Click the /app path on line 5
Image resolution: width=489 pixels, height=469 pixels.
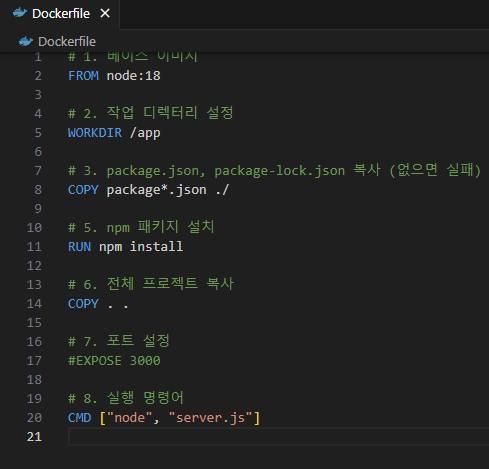click(x=145, y=133)
